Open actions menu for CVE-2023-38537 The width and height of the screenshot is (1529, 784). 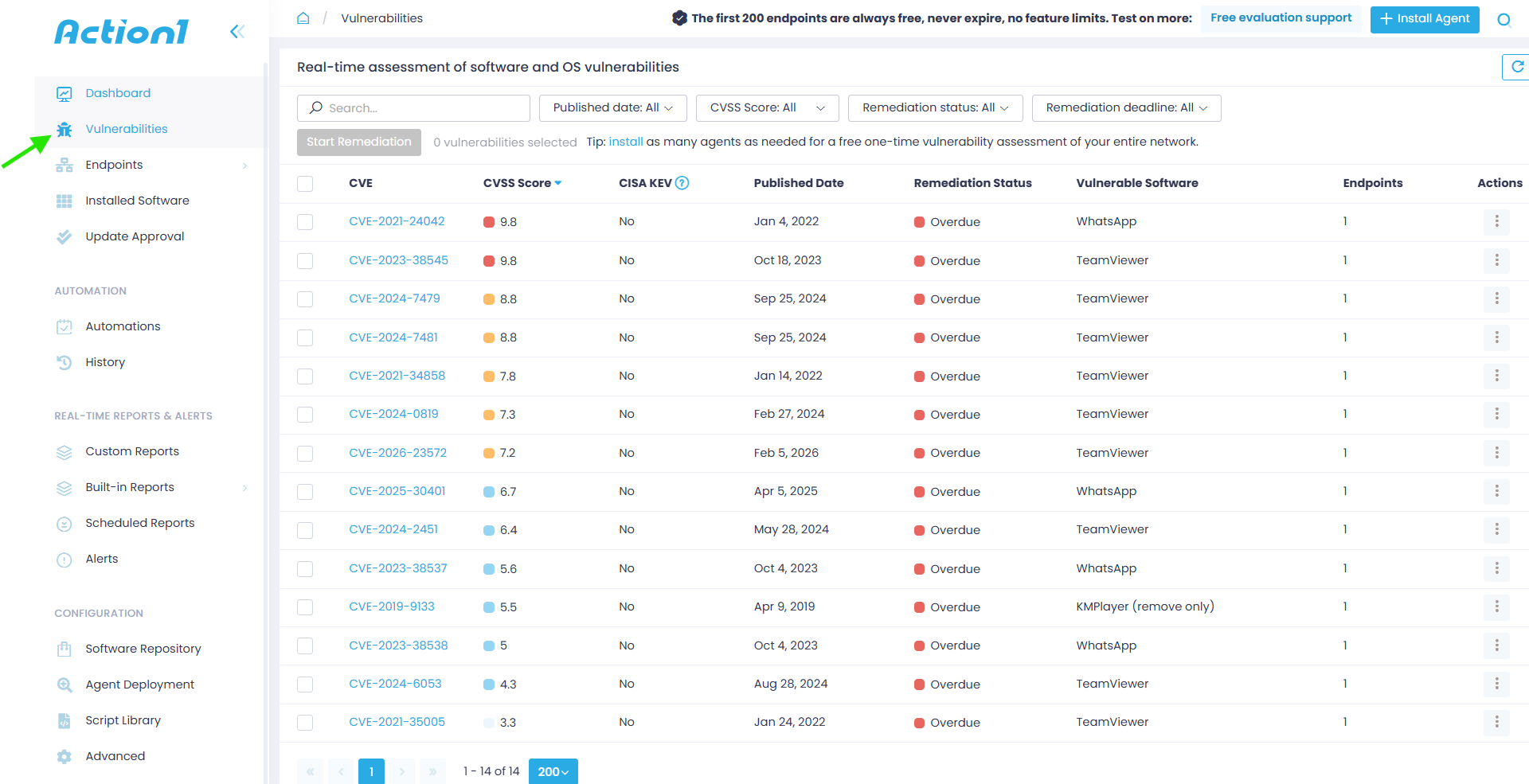pyautogui.click(x=1496, y=568)
